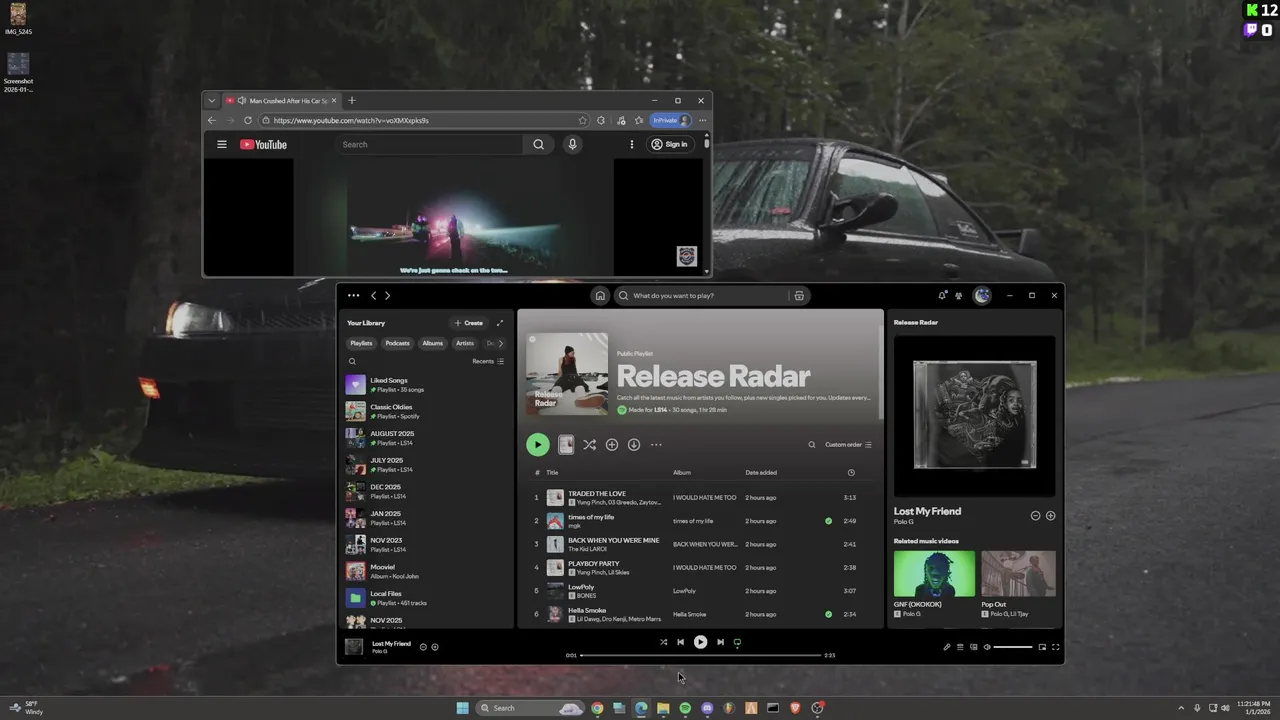Sort tracks by Date added column
The width and height of the screenshot is (1280, 720).
[761, 472]
